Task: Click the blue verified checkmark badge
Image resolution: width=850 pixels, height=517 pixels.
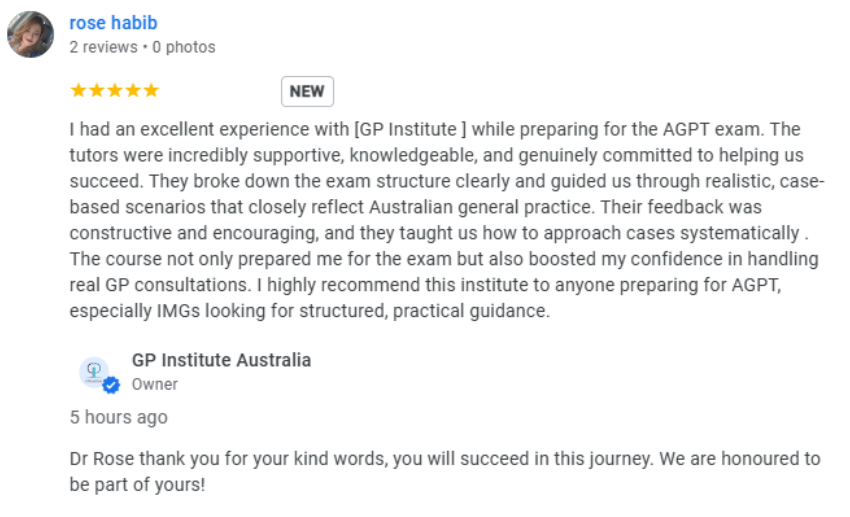Action: click(x=112, y=385)
